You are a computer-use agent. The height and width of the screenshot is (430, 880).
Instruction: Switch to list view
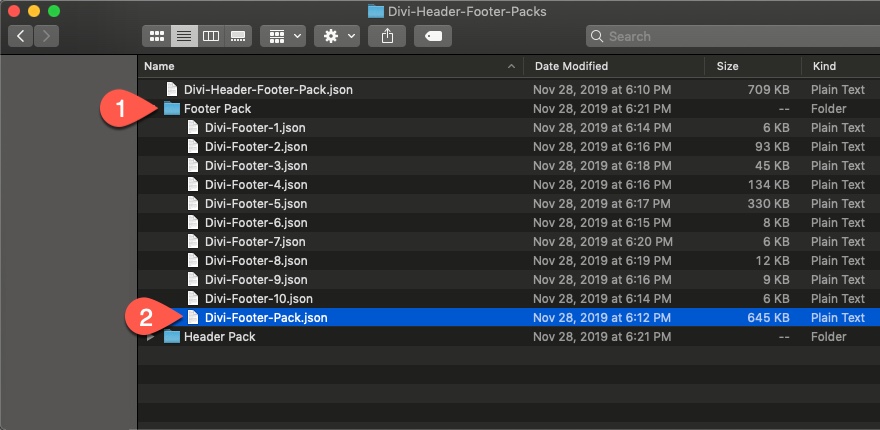184,36
